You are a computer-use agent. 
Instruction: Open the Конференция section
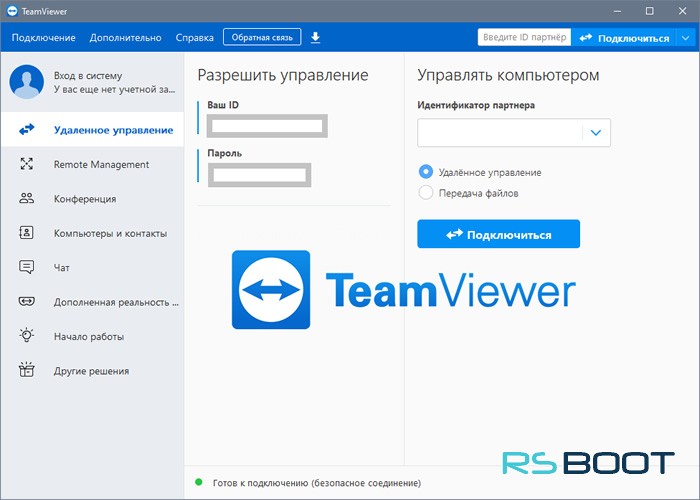click(92, 198)
